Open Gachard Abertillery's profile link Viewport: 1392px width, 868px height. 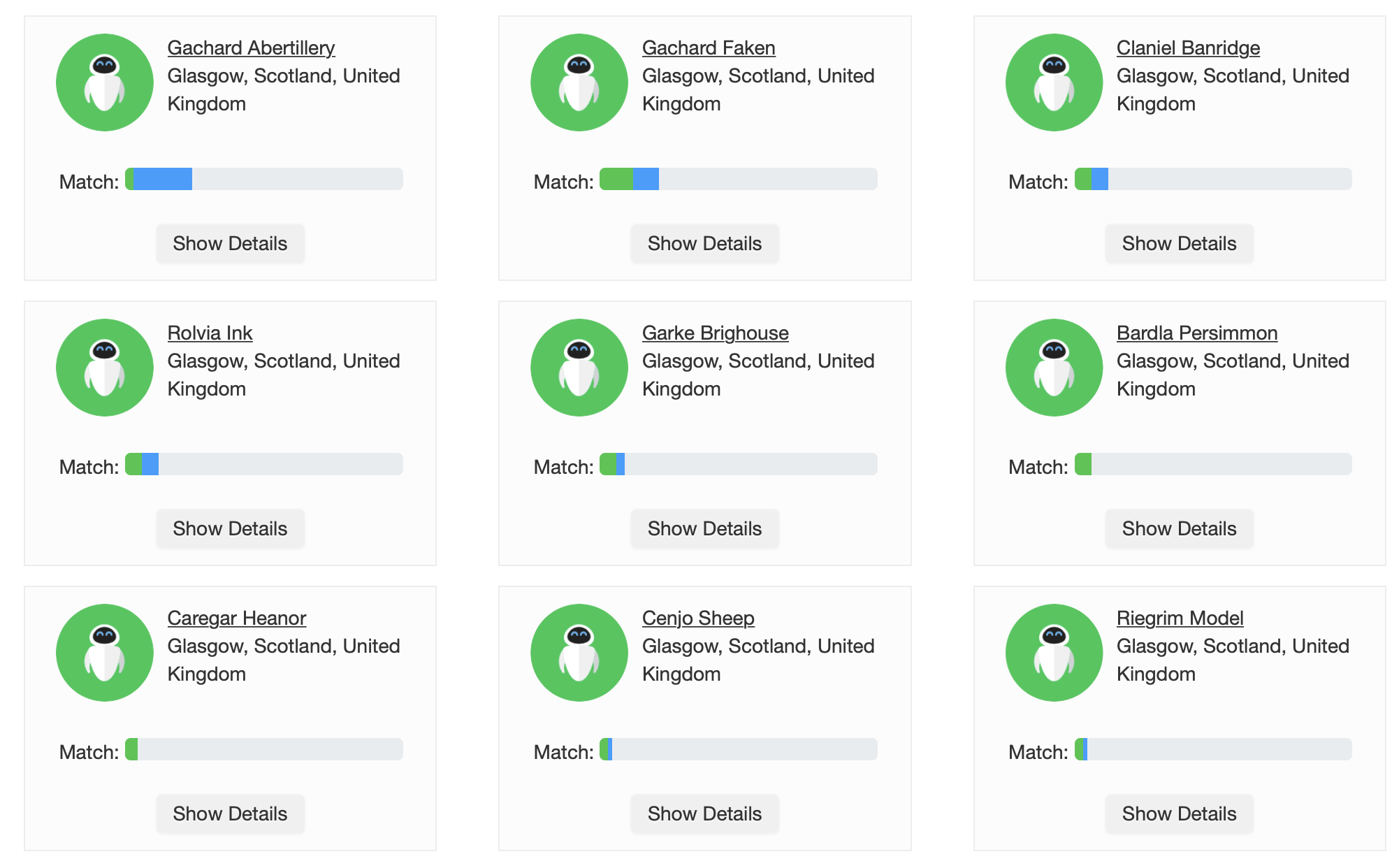coord(251,48)
